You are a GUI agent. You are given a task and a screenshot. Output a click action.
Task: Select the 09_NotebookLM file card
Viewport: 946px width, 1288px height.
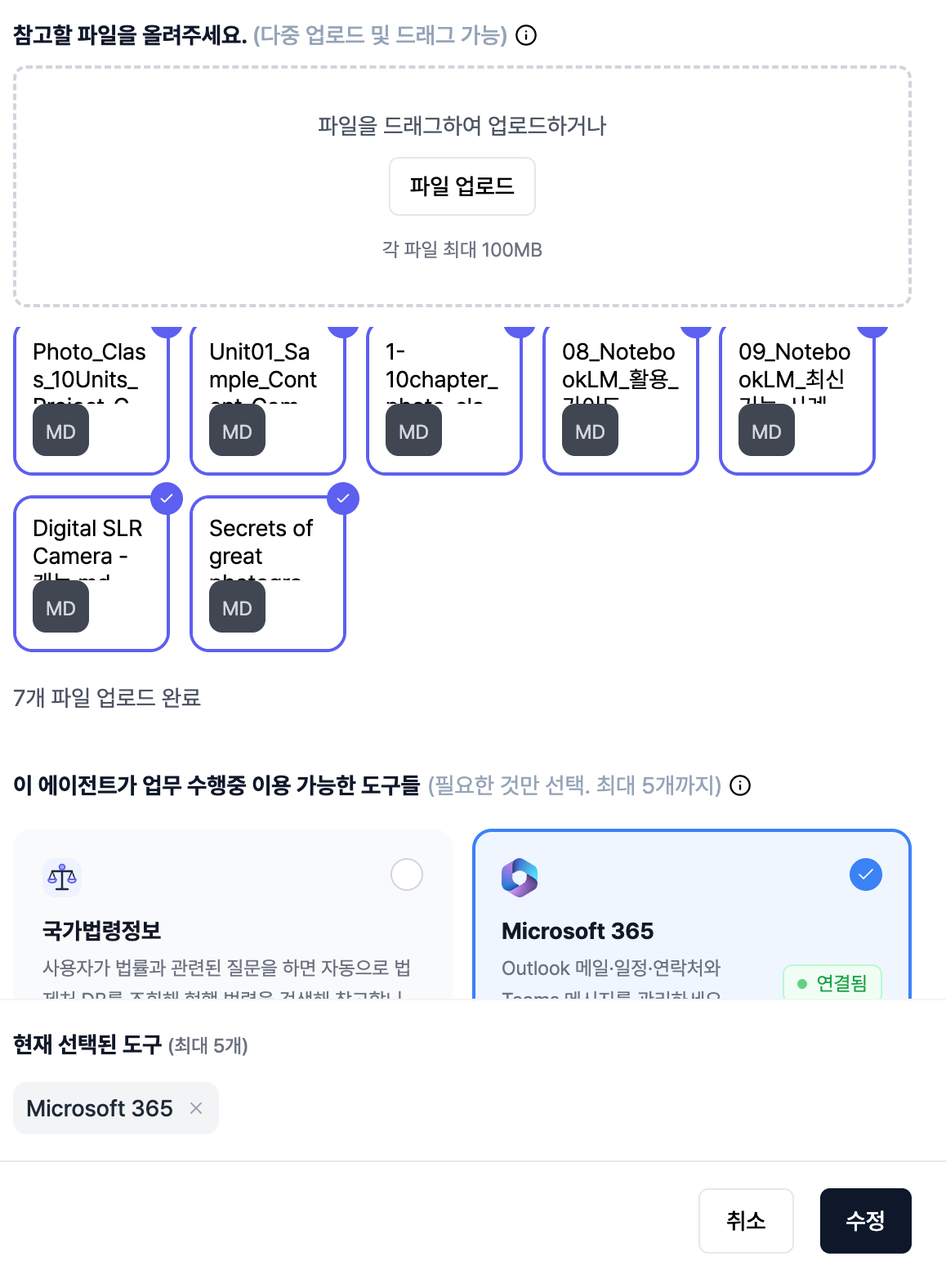(797, 400)
